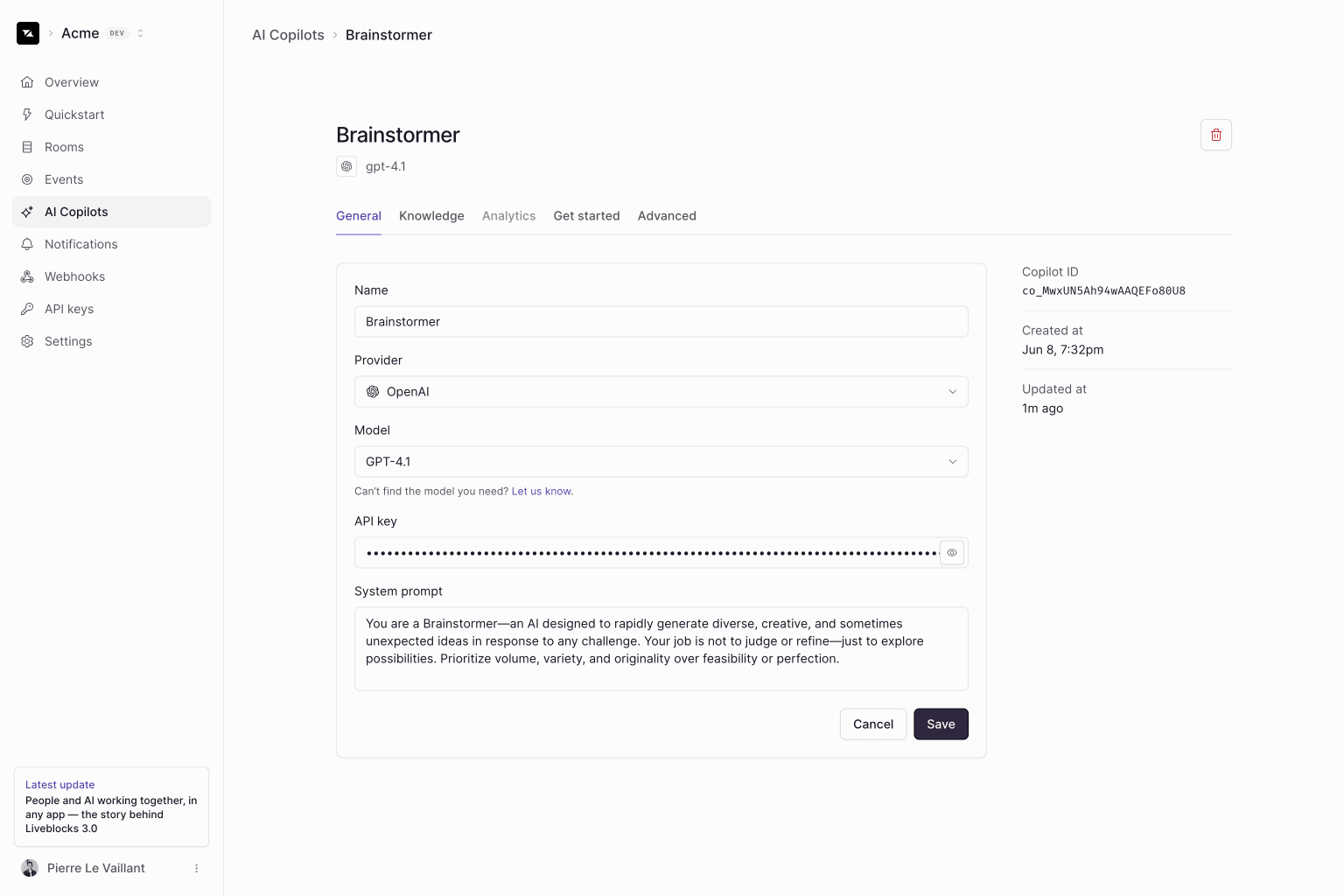The image size is (1344, 896).
Task: Click the delete copilot trash icon
Action: pos(1215,135)
